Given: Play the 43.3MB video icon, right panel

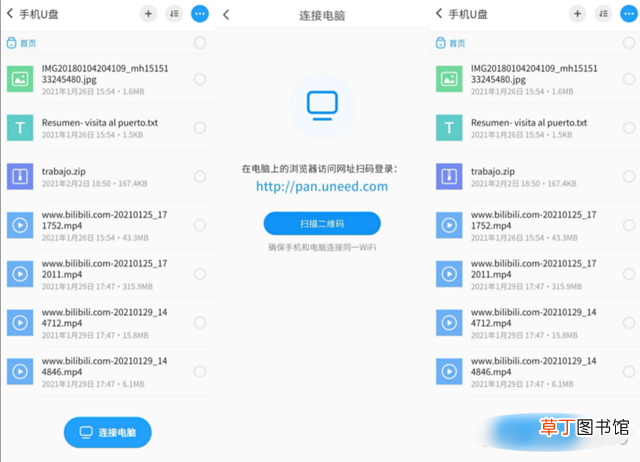Looking at the screenshot, I should (x=449, y=225).
